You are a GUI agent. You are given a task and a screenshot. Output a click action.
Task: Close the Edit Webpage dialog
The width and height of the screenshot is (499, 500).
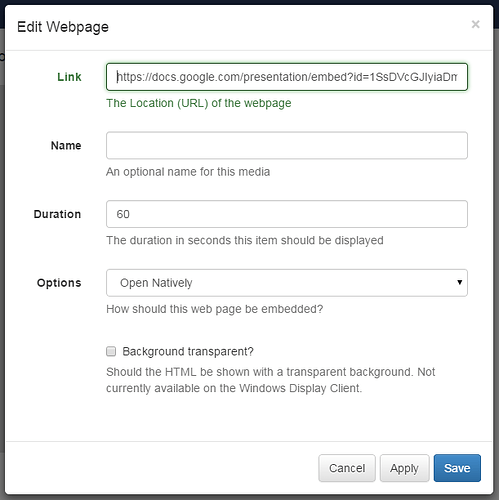[475, 24]
